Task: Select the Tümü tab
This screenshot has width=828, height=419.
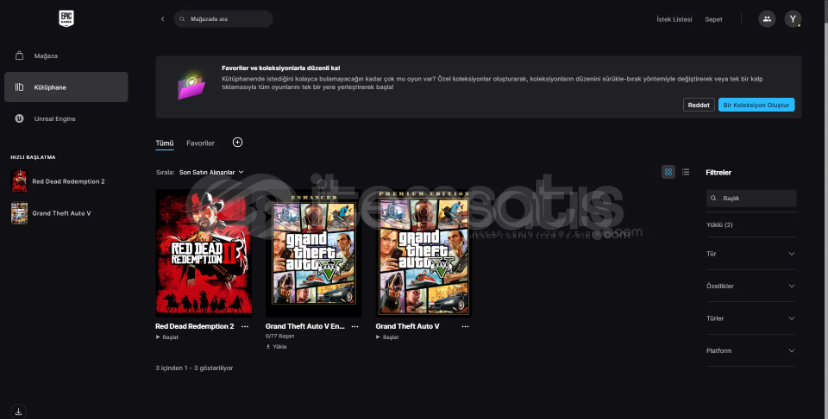Action: [164, 143]
